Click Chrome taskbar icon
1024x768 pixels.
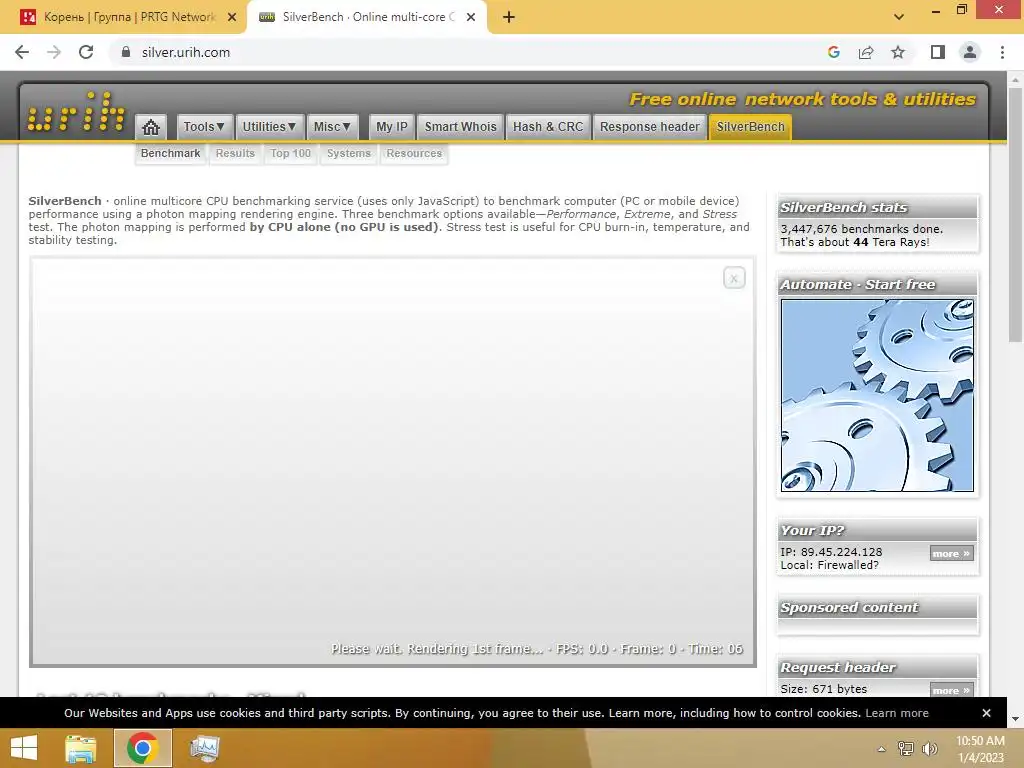pyautogui.click(x=142, y=748)
